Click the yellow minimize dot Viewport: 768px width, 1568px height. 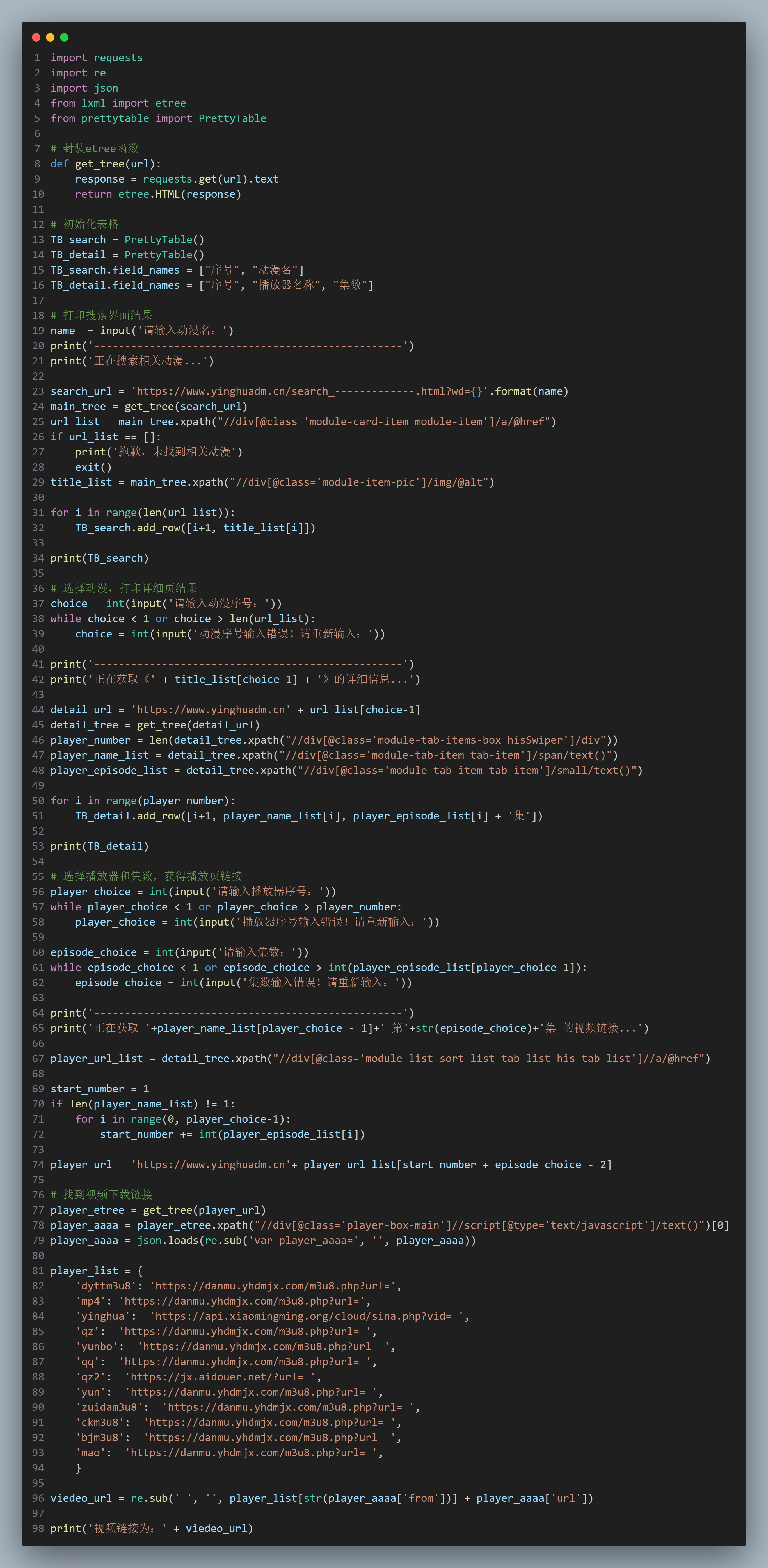50,37
